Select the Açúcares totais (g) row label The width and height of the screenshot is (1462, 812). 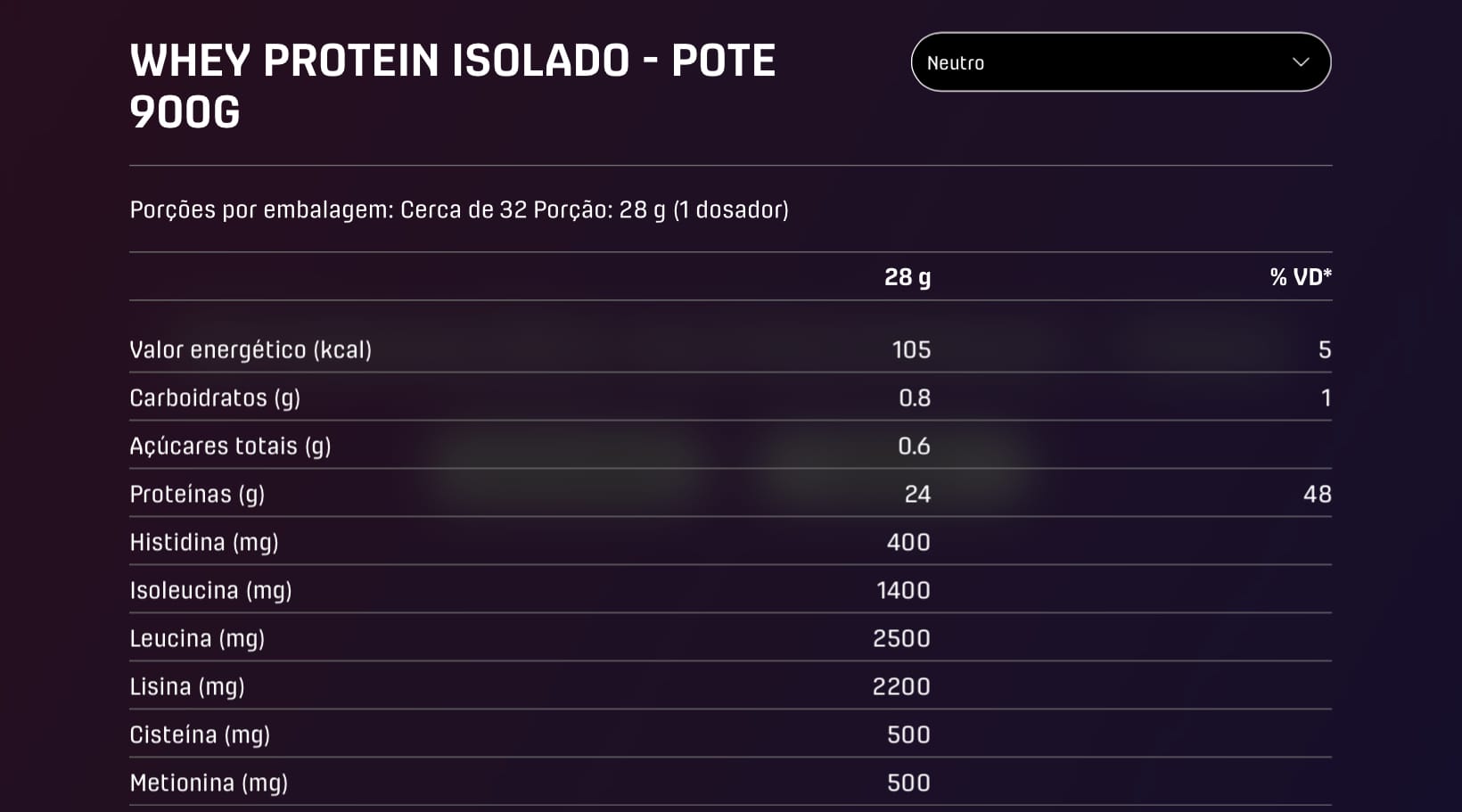[x=230, y=446]
